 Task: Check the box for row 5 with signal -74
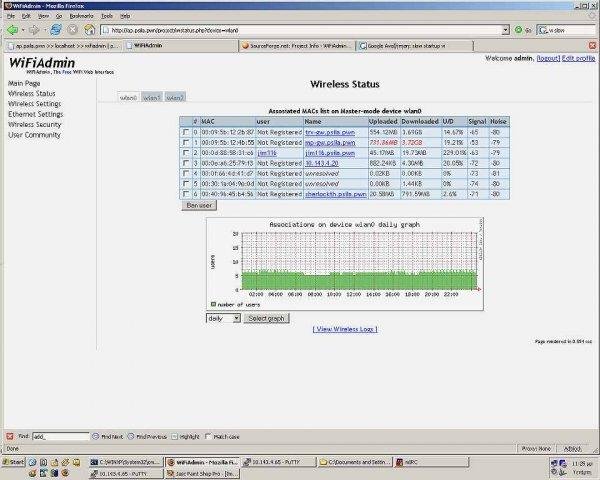tap(186, 184)
